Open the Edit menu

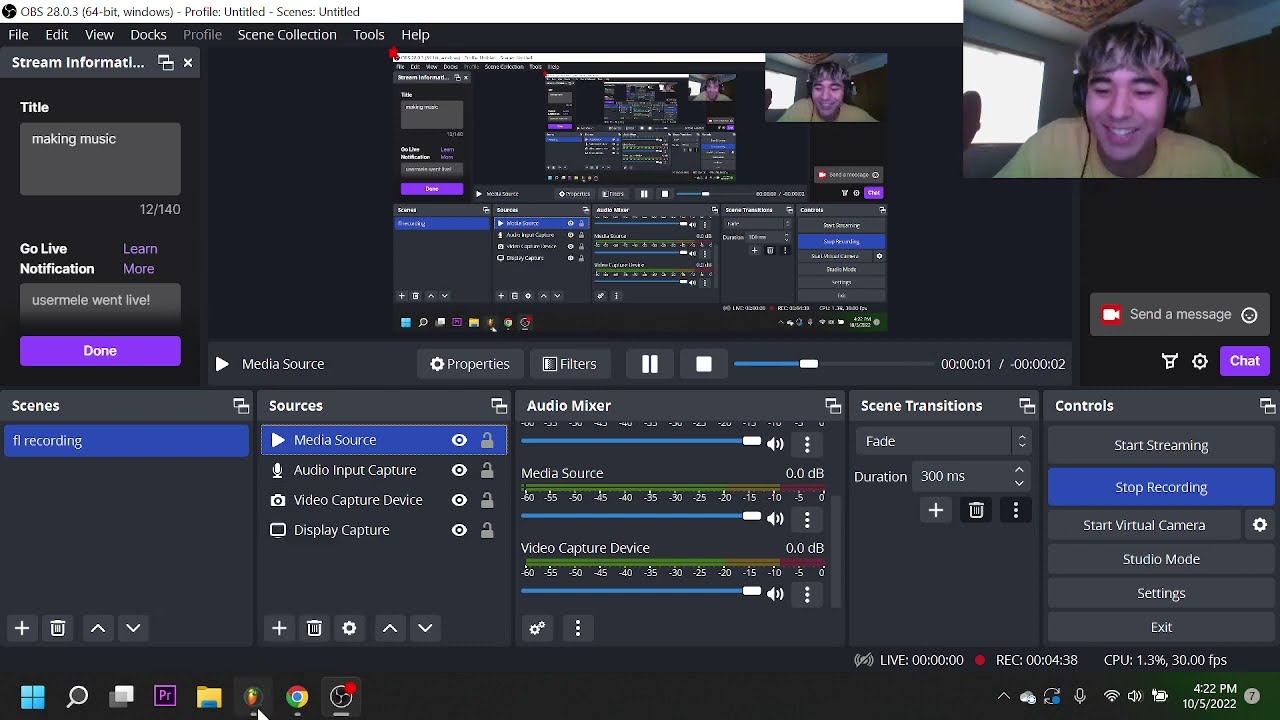point(57,34)
